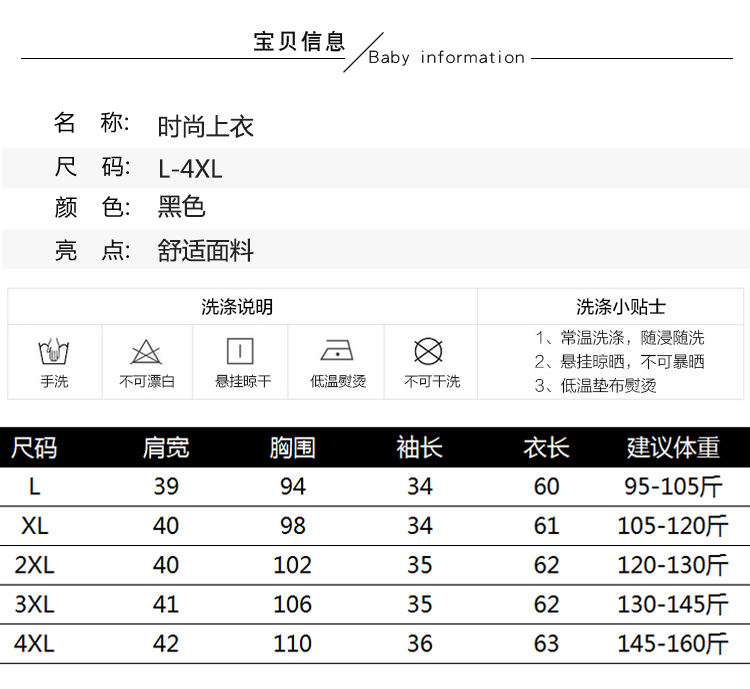Viewport: 750px width, 689px height.
Task: Click sleeve length 36 in 4XL row
Action: (x=420, y=644)
